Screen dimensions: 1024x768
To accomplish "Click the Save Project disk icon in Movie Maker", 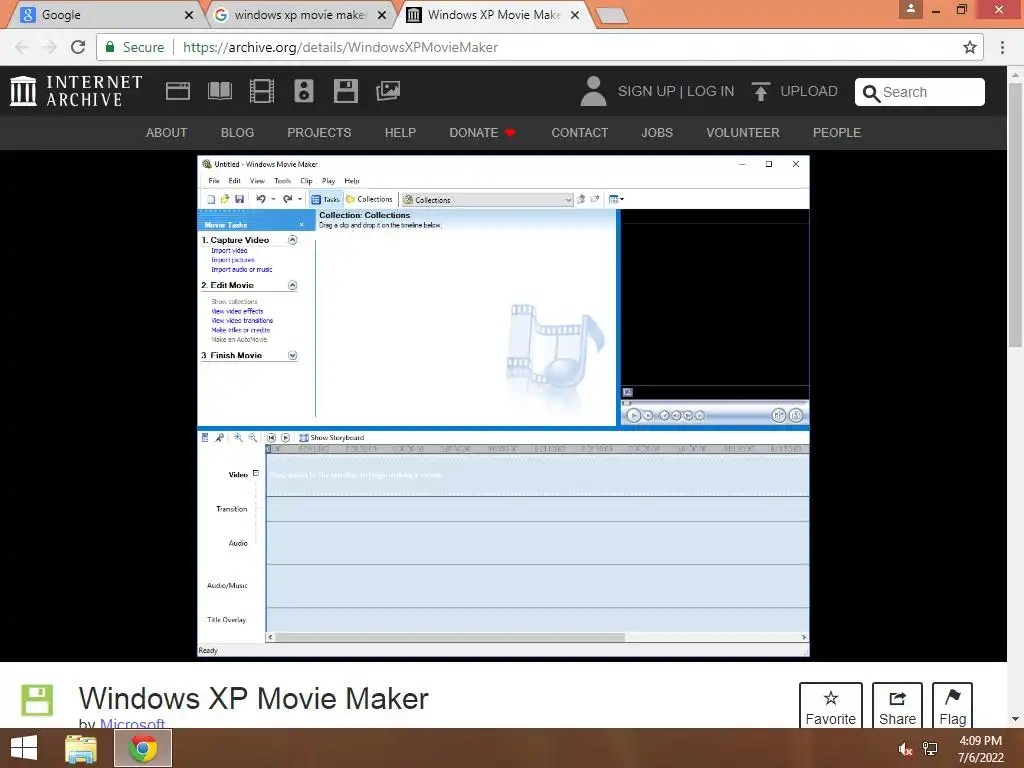I will [x=240, y=199].
